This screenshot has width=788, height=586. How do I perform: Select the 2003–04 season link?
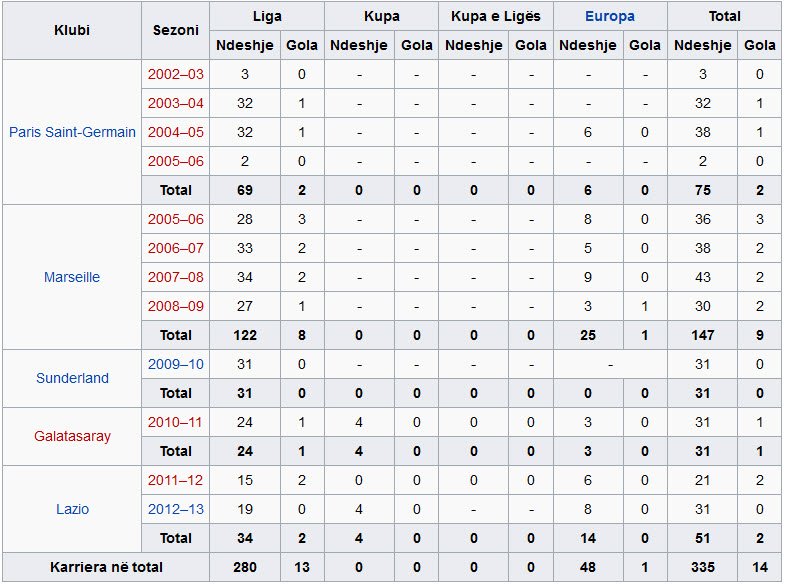(175, 103)
